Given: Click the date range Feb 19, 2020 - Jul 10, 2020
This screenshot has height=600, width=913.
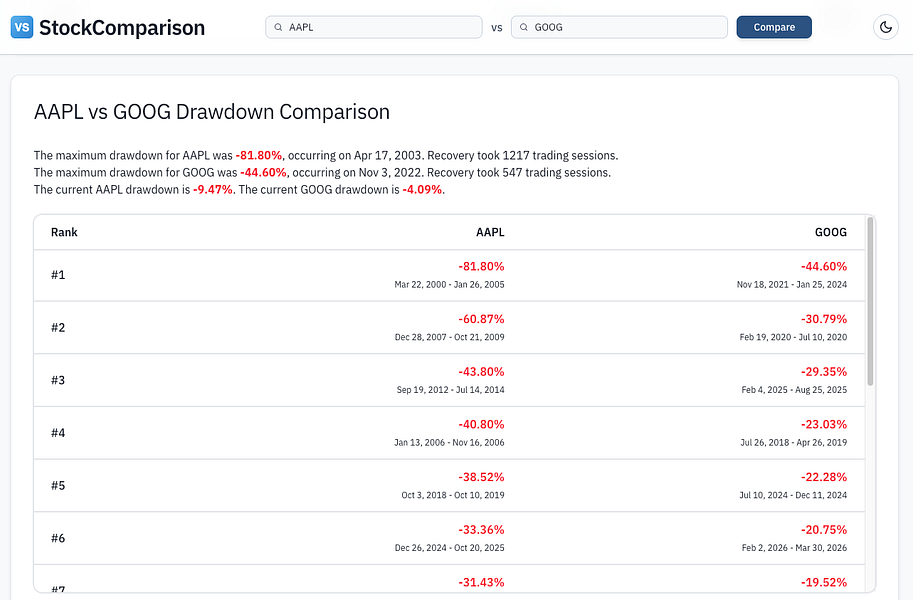Looking at the screenshot, I should click(793, 337).
